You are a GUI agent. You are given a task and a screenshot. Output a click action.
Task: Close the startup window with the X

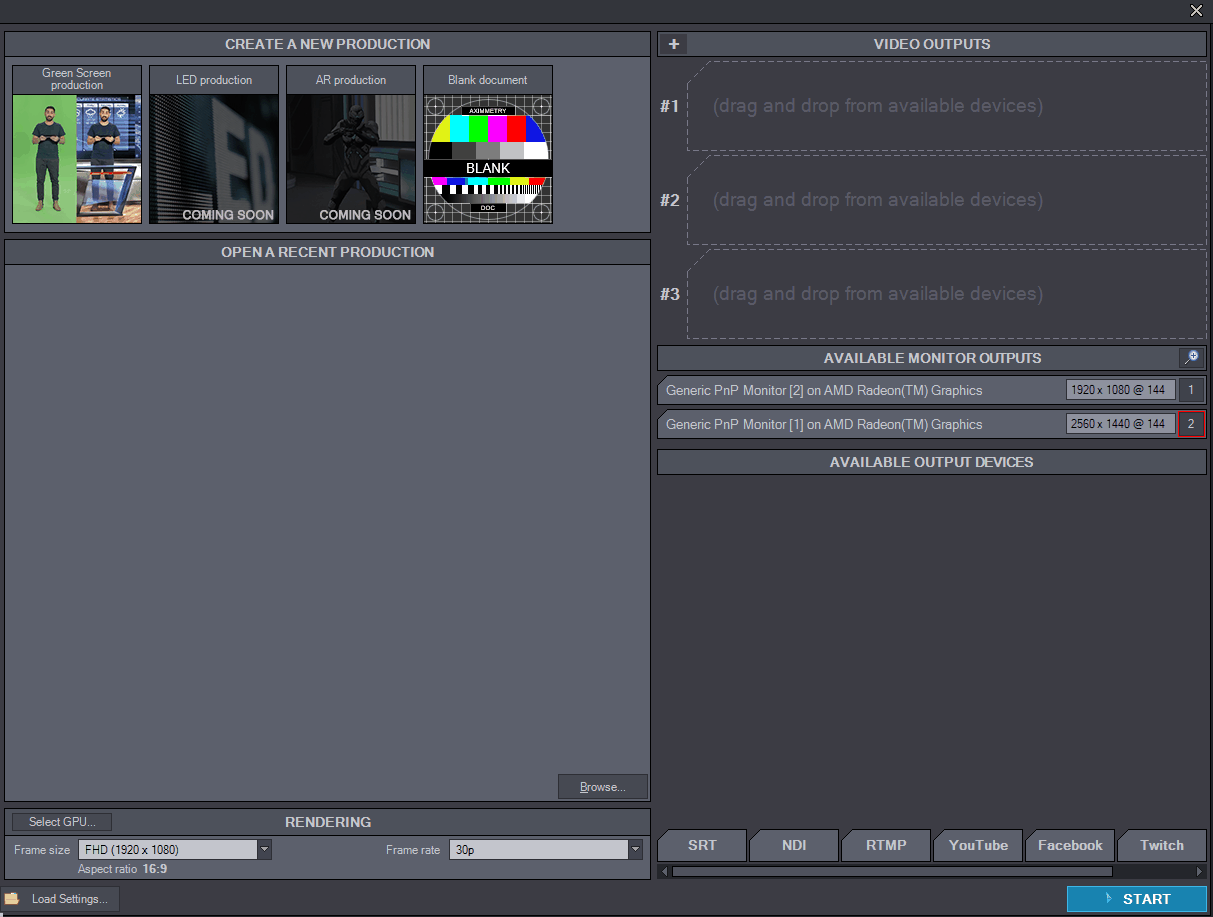pos(1196,11)
